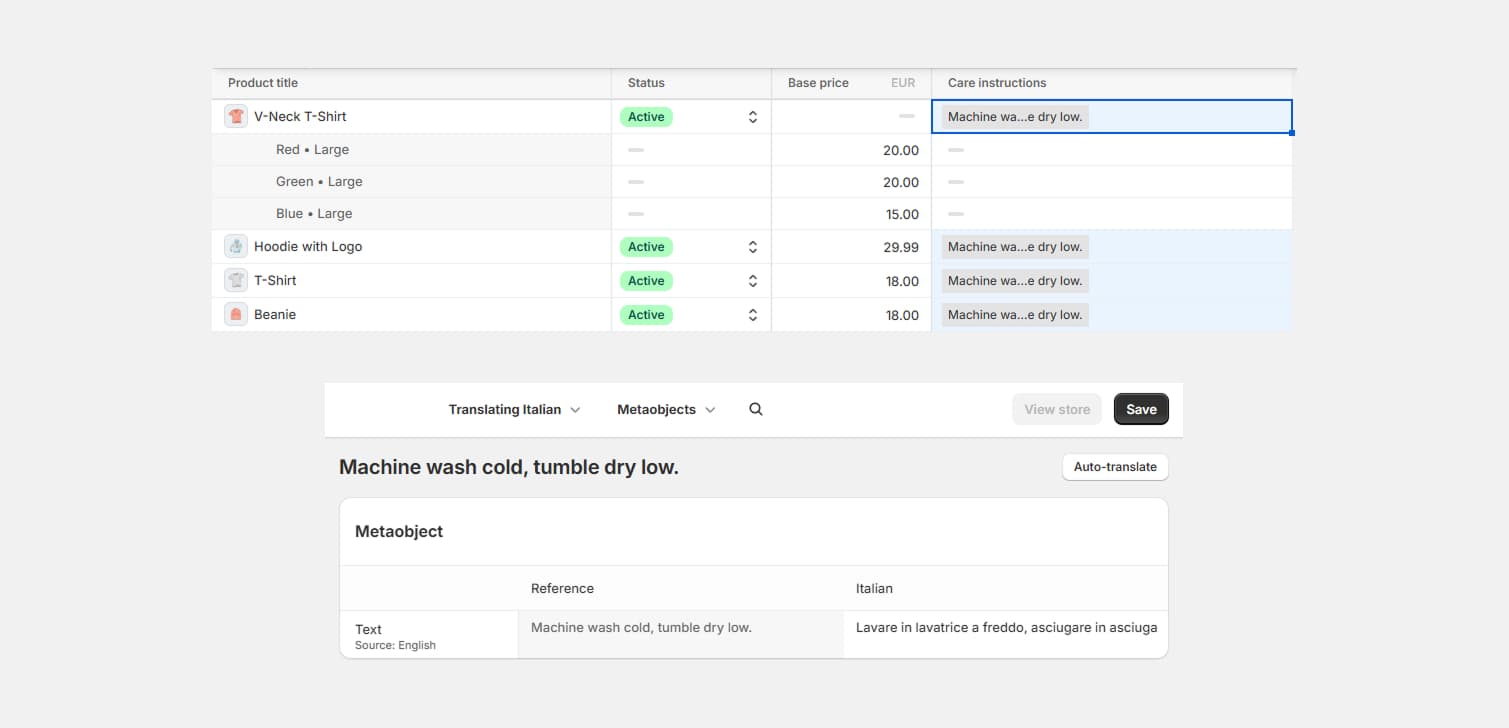The image size is (1509, 728).
Task: Select the Hoodie with Logo product icon
Action: pos(235,246)
